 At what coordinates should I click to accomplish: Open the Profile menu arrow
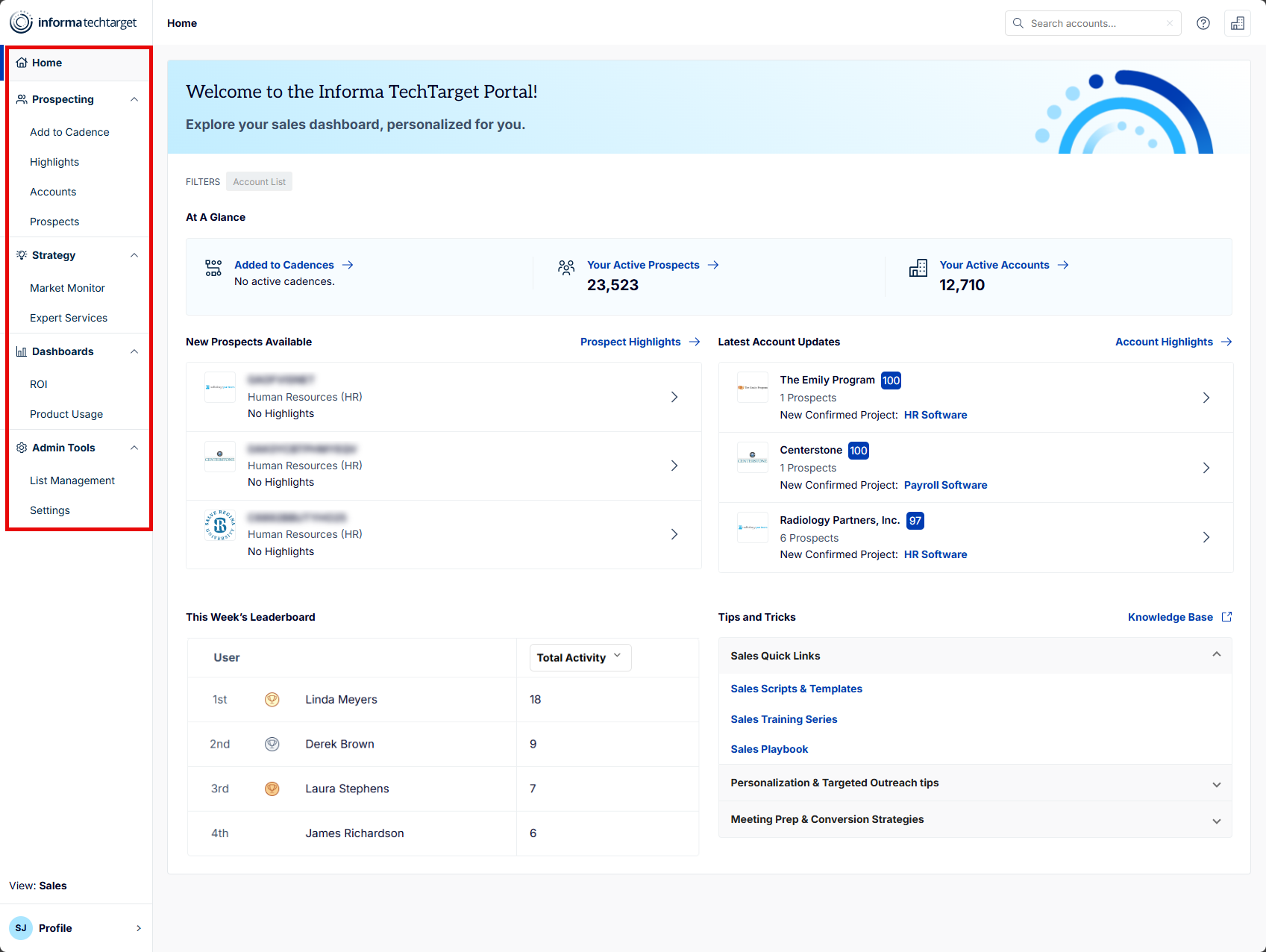pos(139,928)
